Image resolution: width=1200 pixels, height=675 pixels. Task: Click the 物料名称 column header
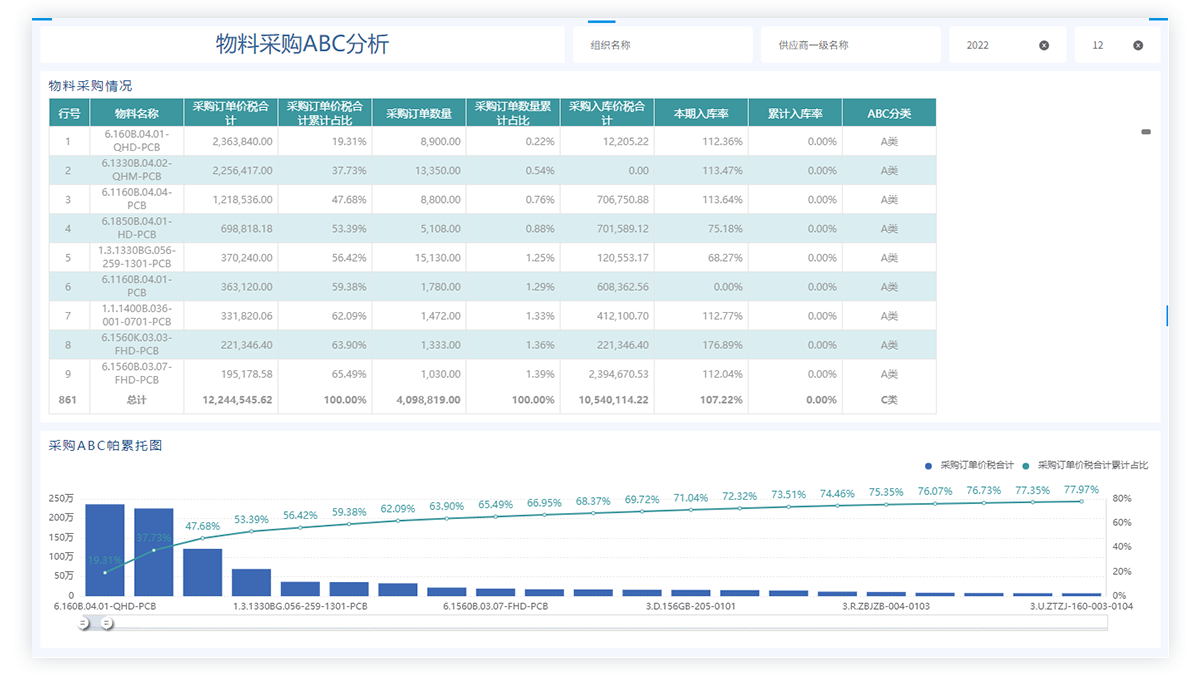pyautogui.click(x=136, y=113)
